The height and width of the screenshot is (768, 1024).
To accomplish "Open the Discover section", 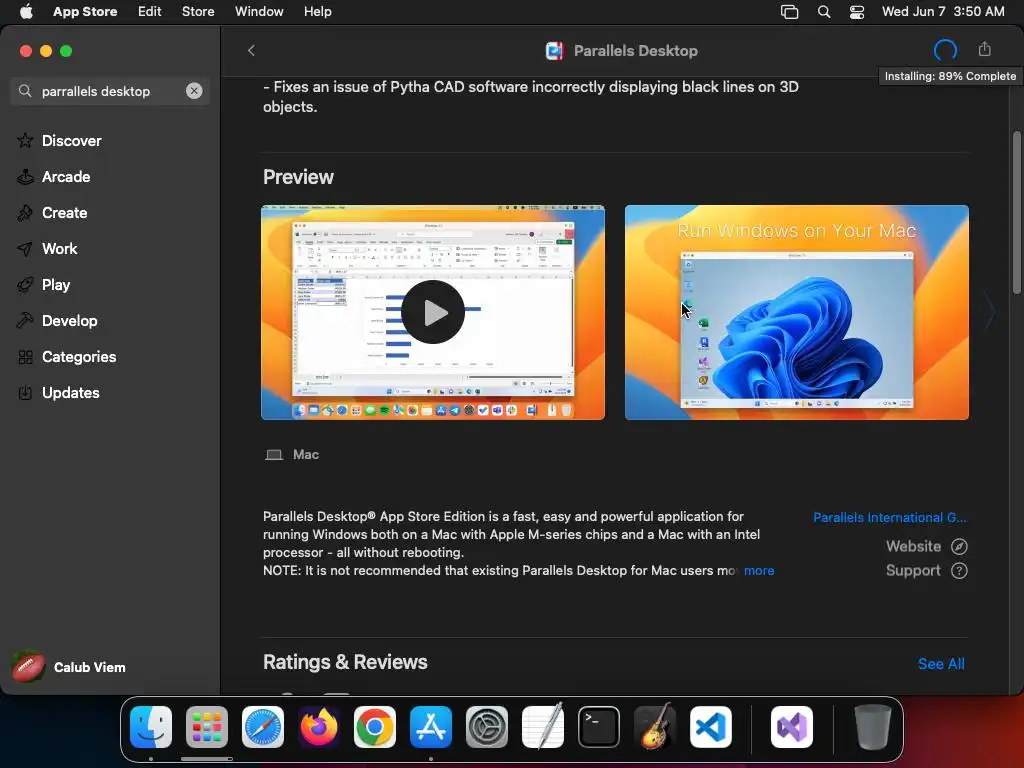I will (x=71, y=140).
